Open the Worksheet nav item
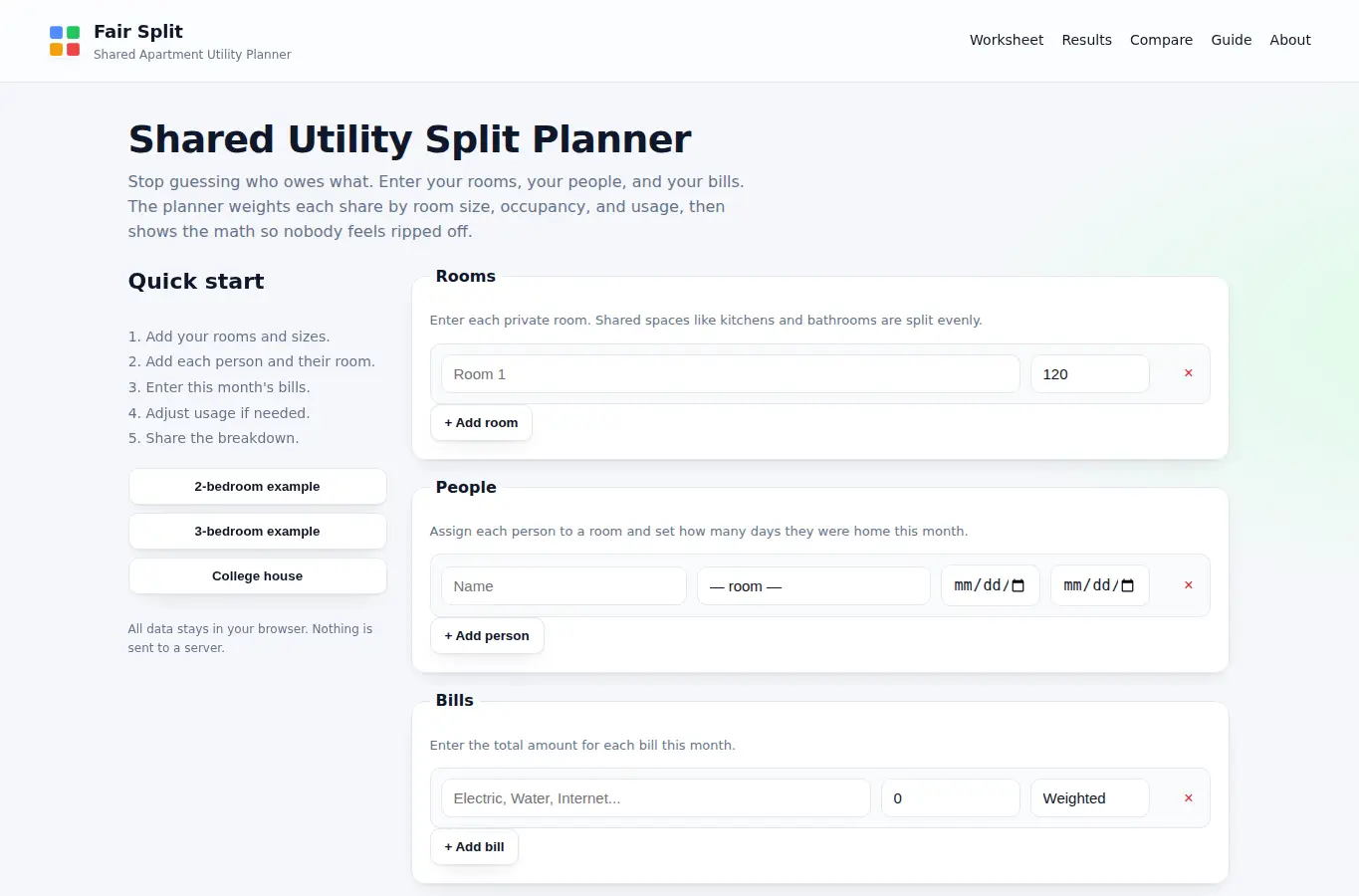This screenshot has width=1359, height=896. [1007, 40]
